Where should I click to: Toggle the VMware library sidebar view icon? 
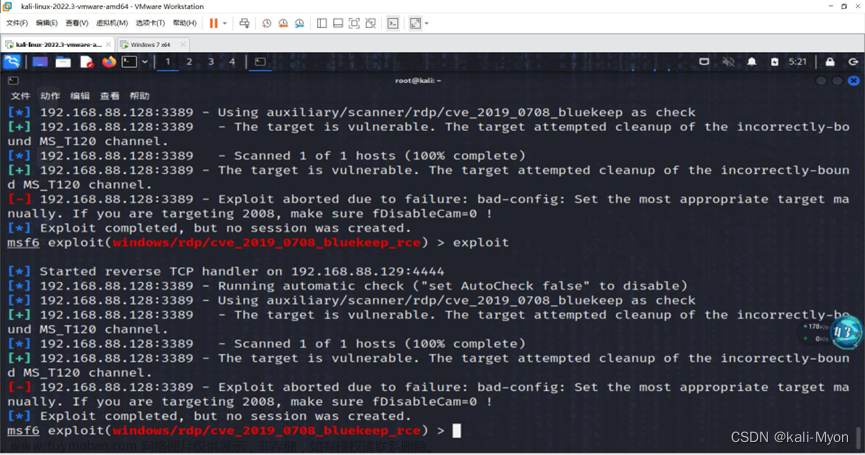tap(322, 23)
